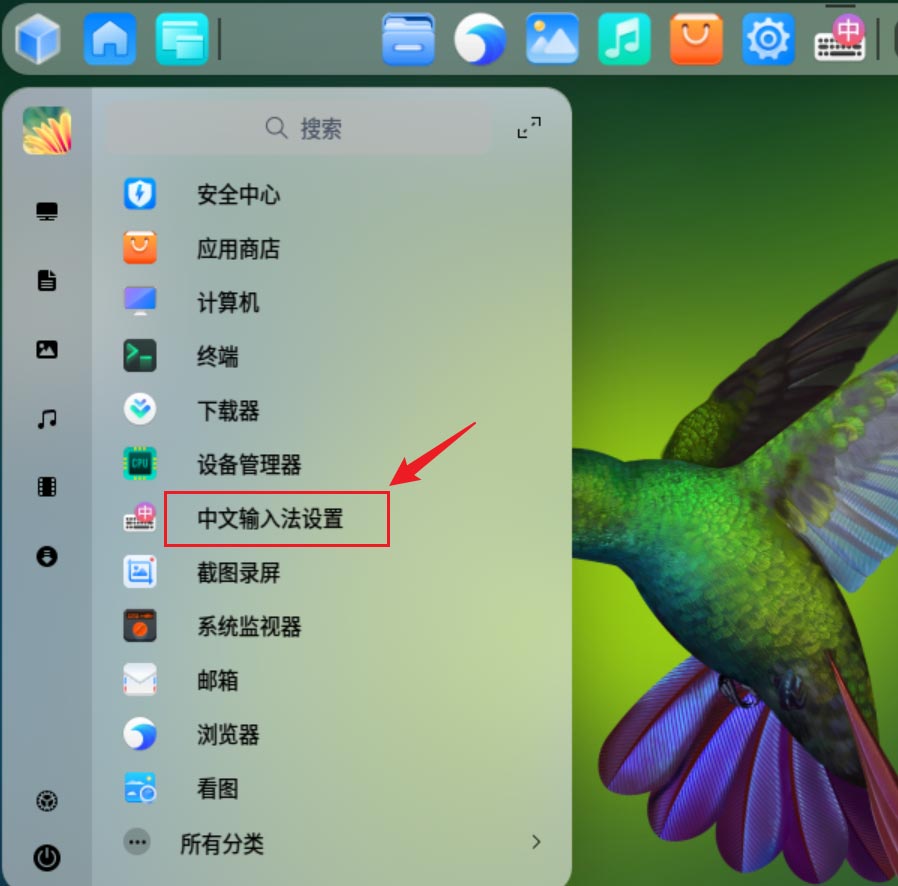Click the 安全中心 shield icon
The height and width of the screenshot is (886, 898).
pos(140,194)
